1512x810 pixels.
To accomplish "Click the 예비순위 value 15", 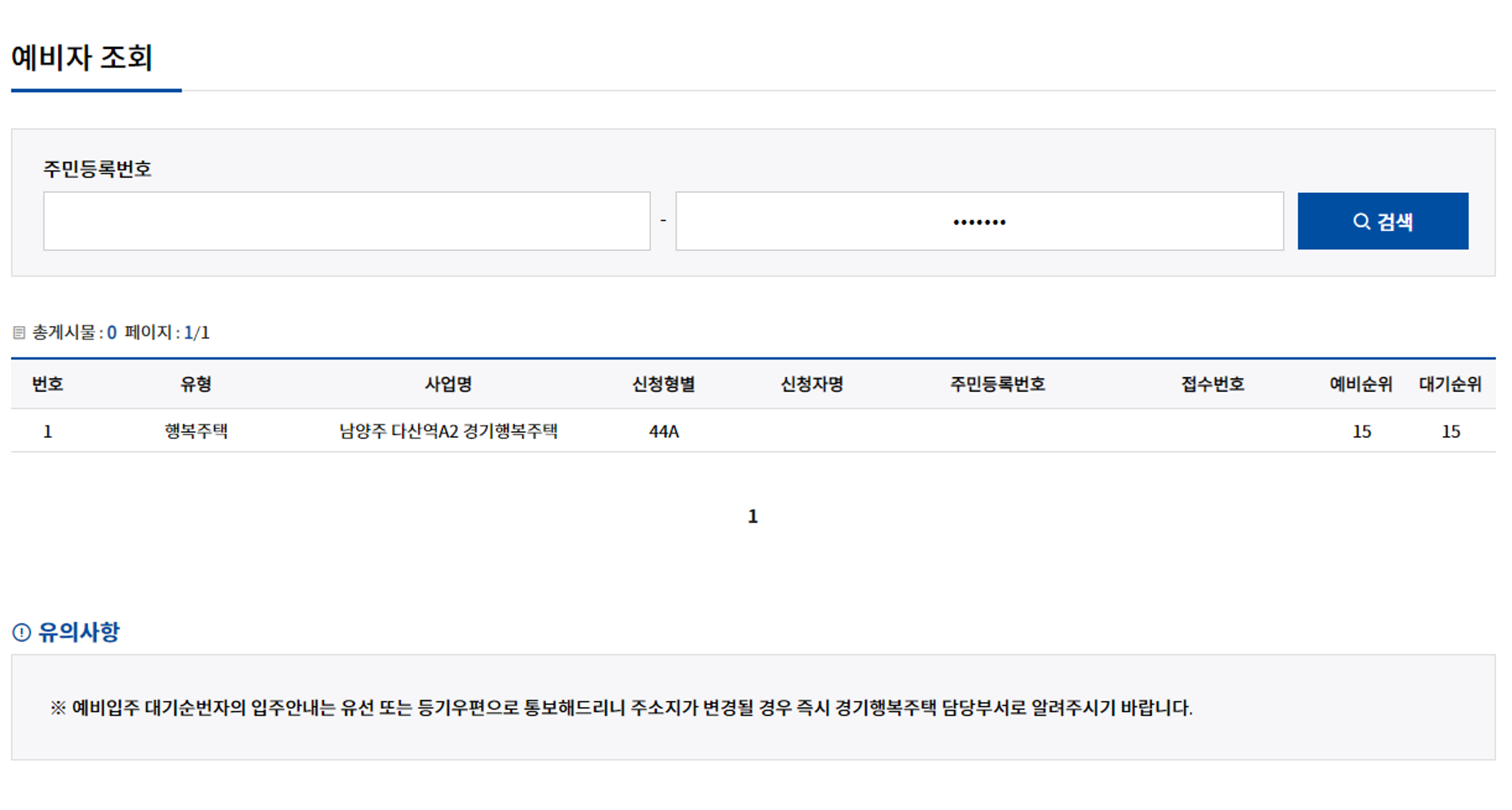I will point(1362,431).
